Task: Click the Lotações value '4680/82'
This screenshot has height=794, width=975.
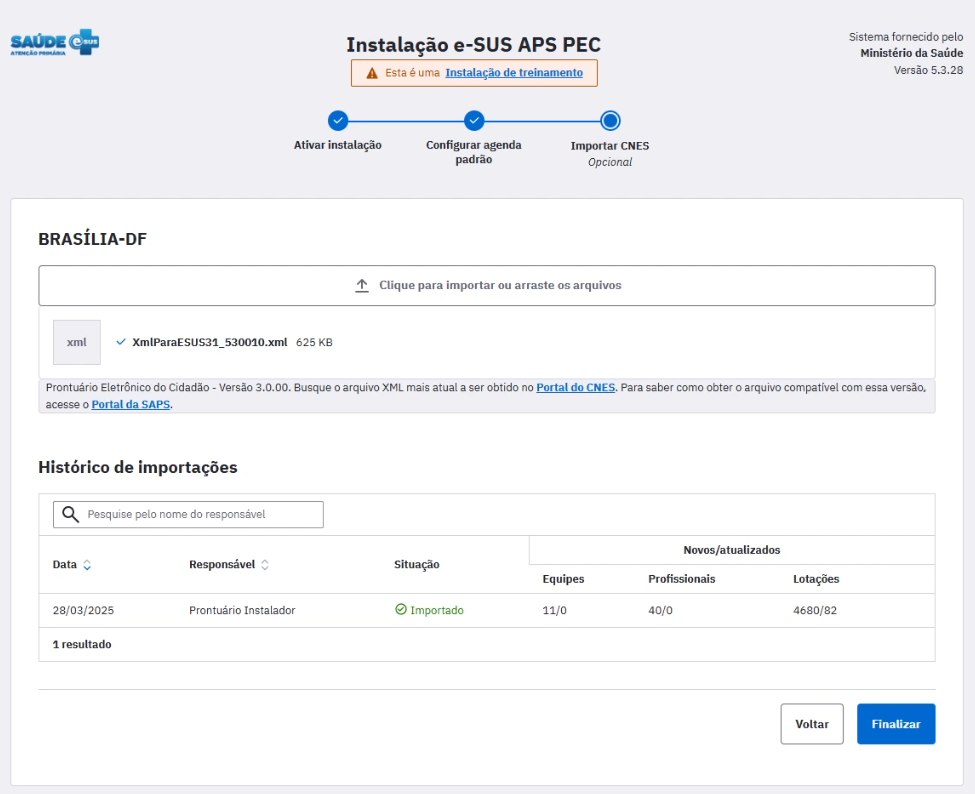Action: [815, 611]
